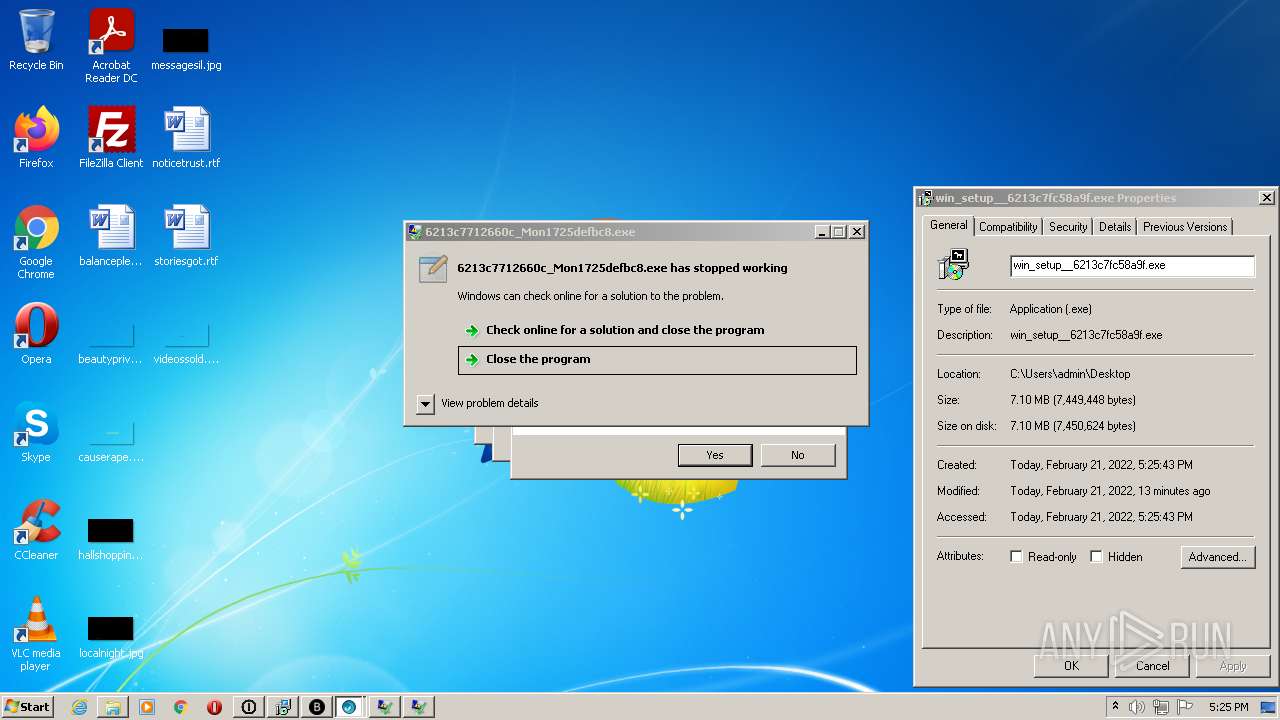Select noticetrust.rtf document icon
The height and width of the screenshot is (720, 1280).
[x=186, y=138]
